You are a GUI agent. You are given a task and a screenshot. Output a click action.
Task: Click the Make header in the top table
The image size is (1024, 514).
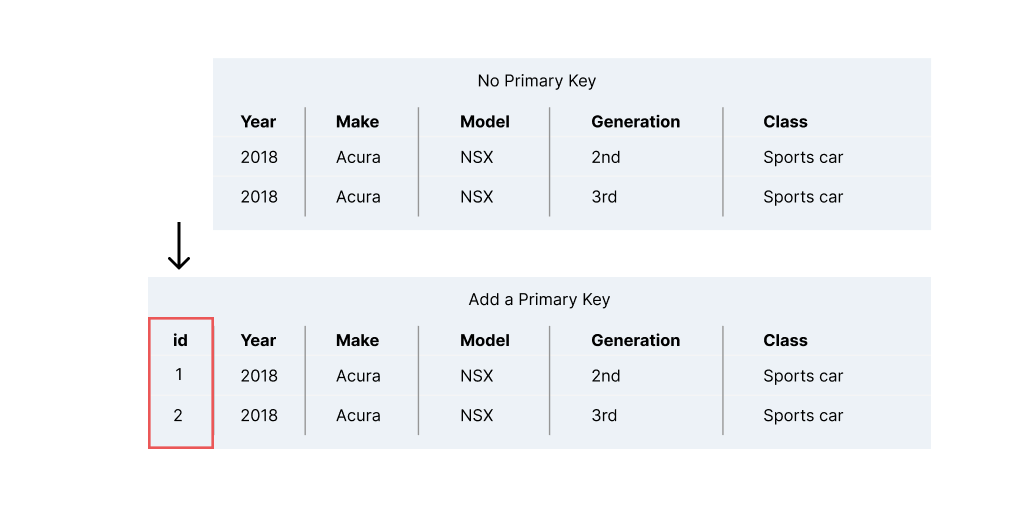coord(357,122)
